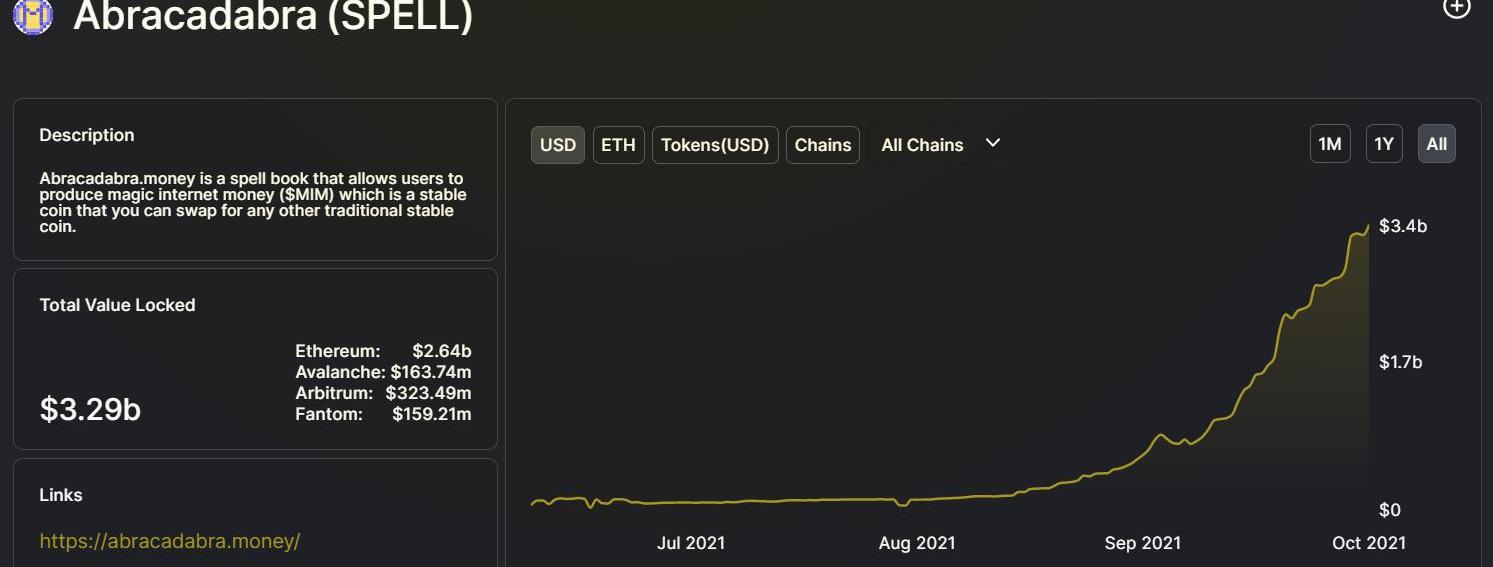Viewport: 1493px width, 567px height.
Task: Click the Aug 2021 x-axis label
Action: pos(917,543)
